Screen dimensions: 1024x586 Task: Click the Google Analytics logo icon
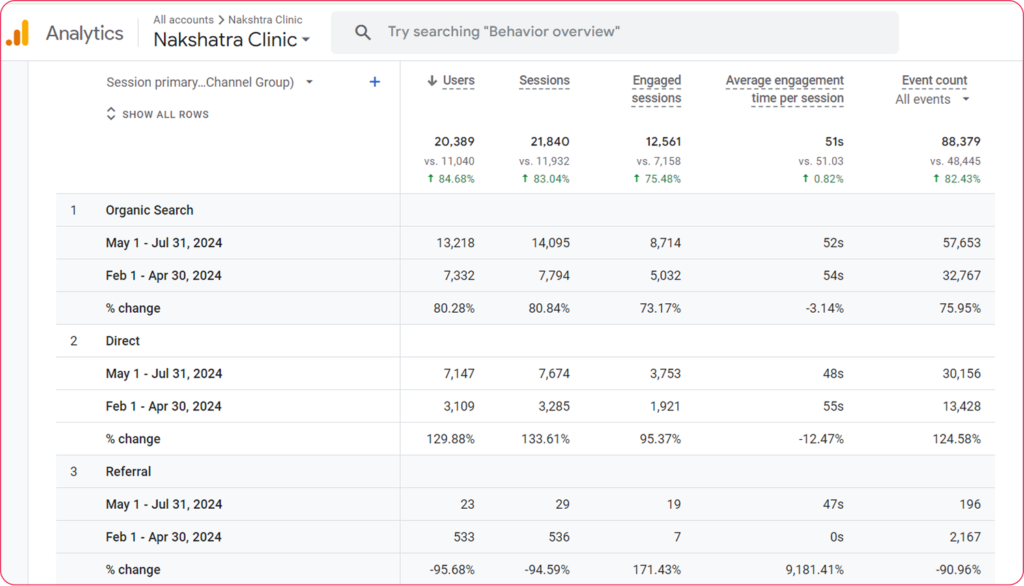[17, 32]
